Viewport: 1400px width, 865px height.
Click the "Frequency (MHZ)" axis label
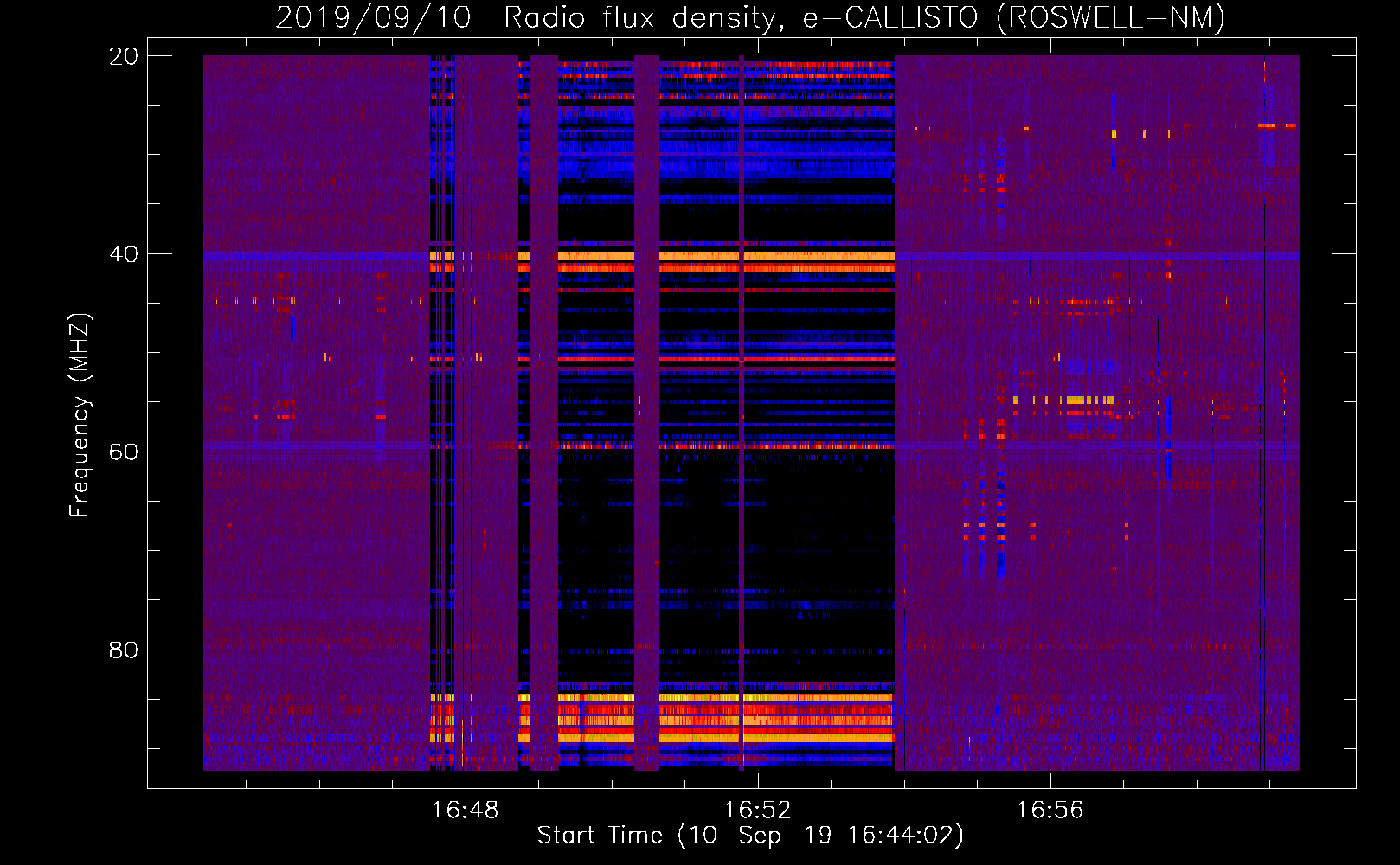pyautogui.click(x=80, y=415)
